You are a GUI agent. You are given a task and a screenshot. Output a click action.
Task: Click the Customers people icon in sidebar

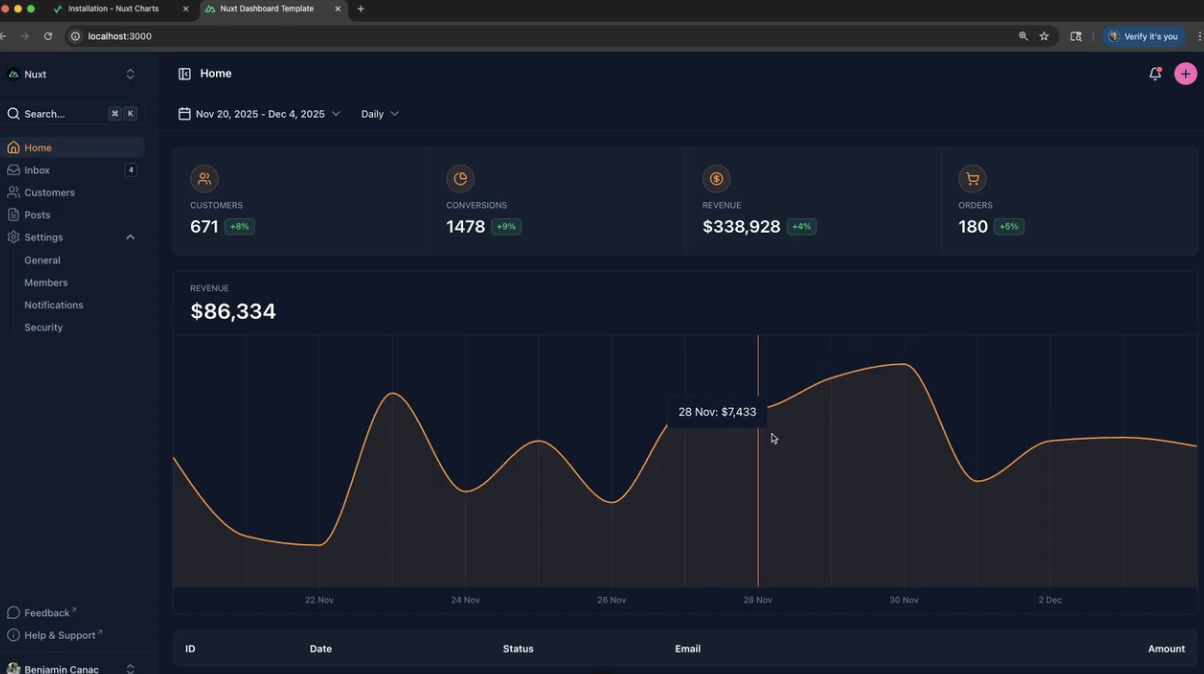13,192
